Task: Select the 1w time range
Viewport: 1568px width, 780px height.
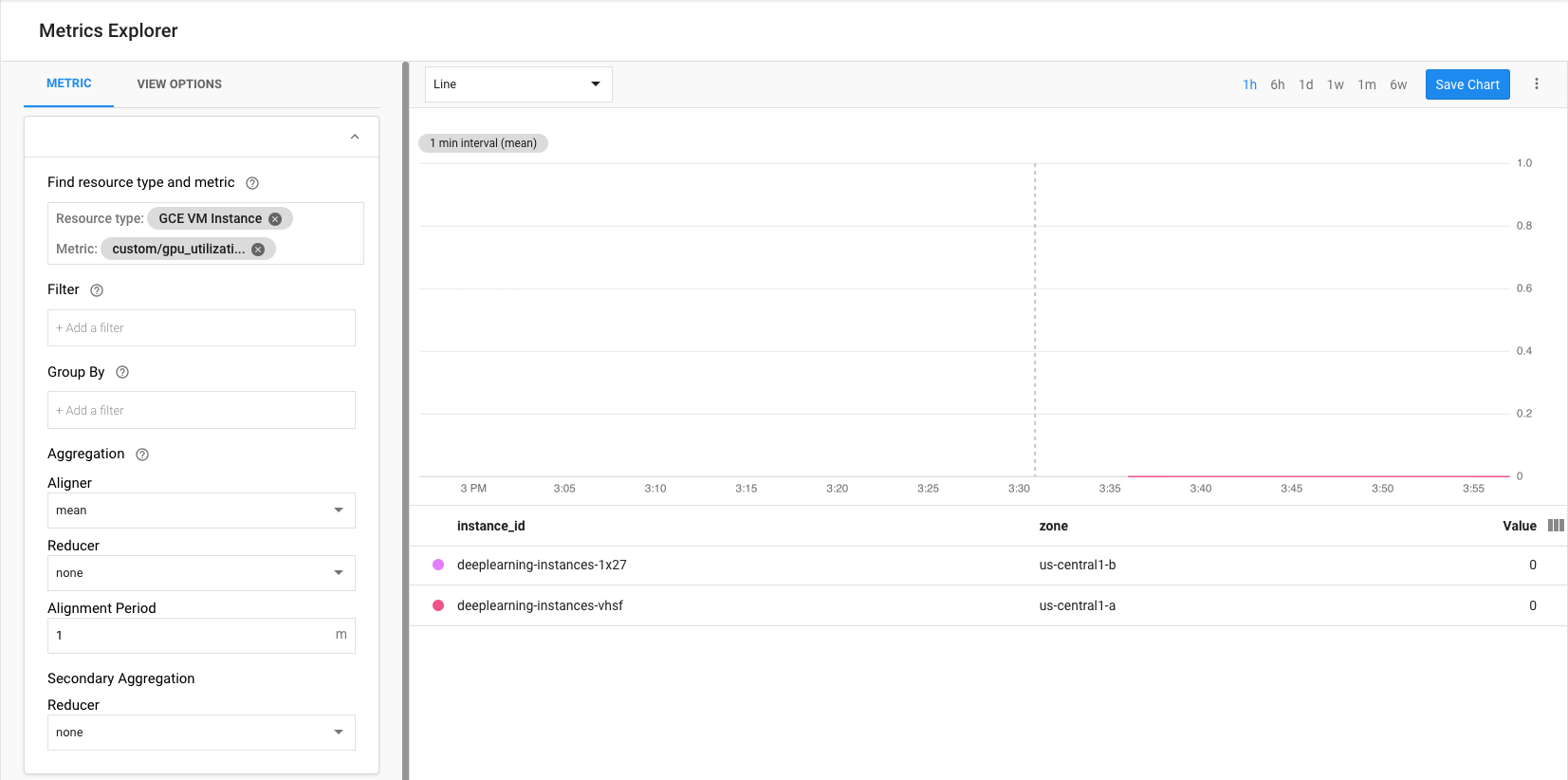Action: (1335, 84)
